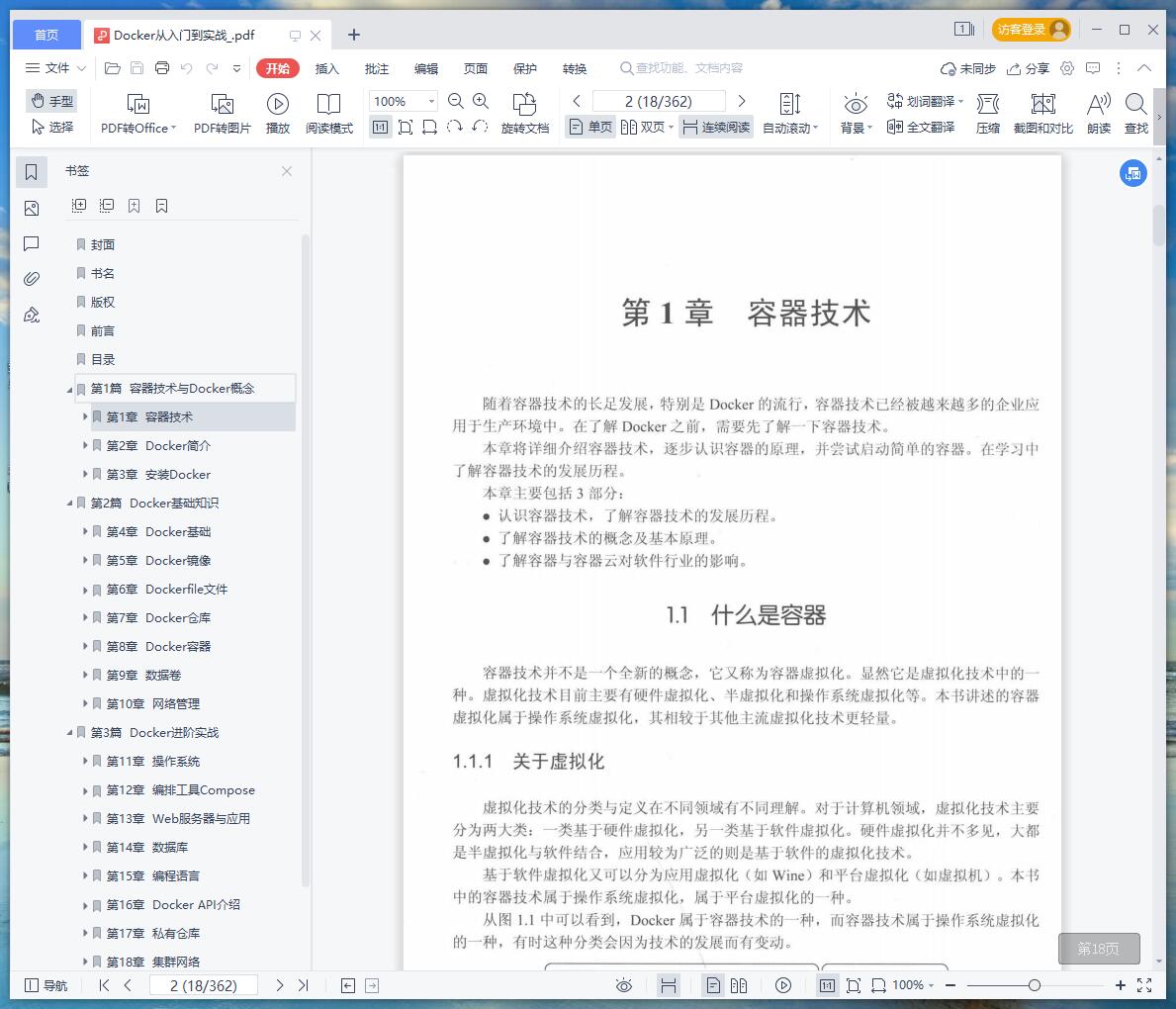Toggle the double page icon in the status bar
This screenshot has height=1009, width=1176.
tap(739, 985)
